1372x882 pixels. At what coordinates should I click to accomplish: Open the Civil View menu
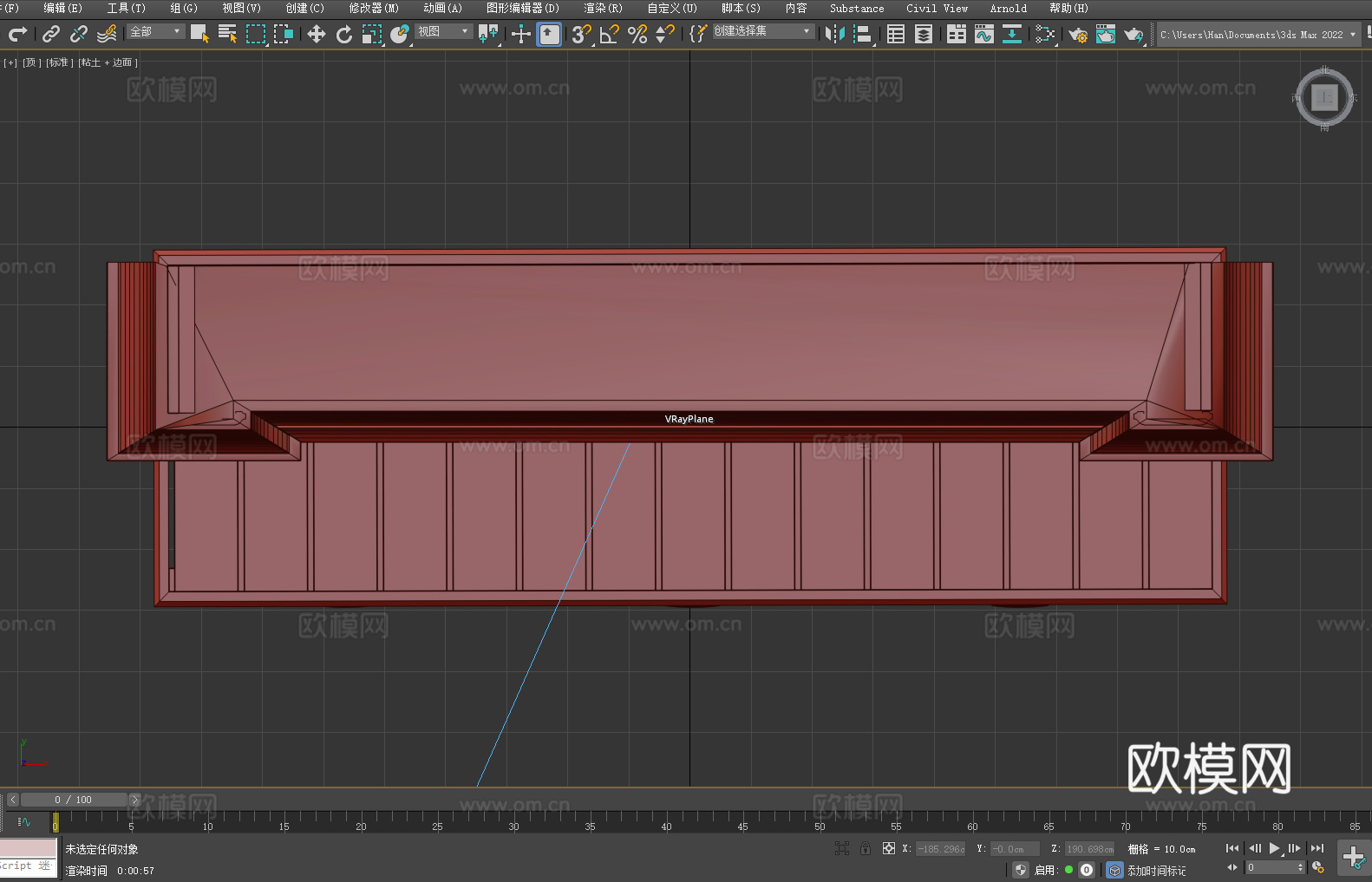pyautogui.click(x=937, y=8)
